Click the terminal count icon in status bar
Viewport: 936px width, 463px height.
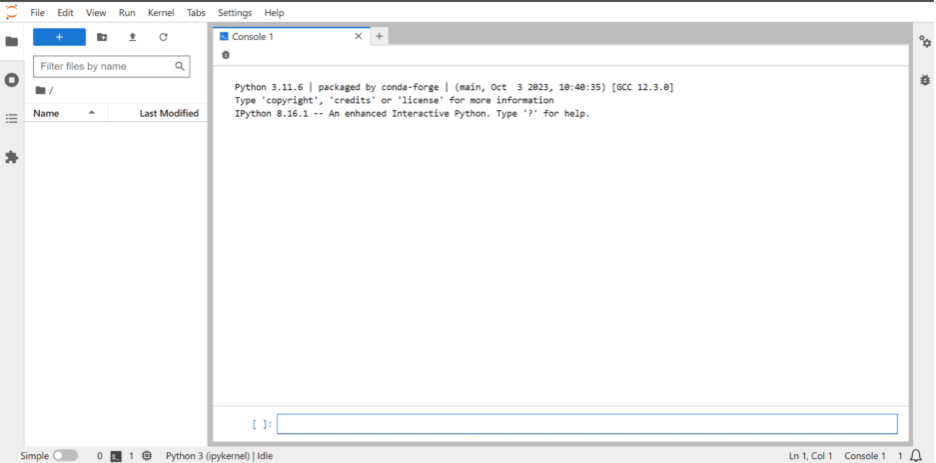click(x=116, y=456)
